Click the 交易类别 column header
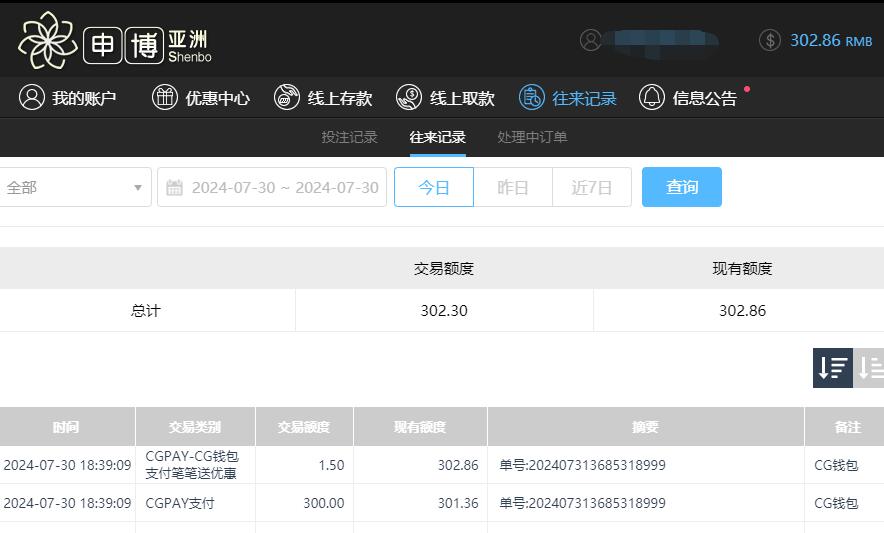This screenshot has width=884, height=533. click(x=195, y=427)
